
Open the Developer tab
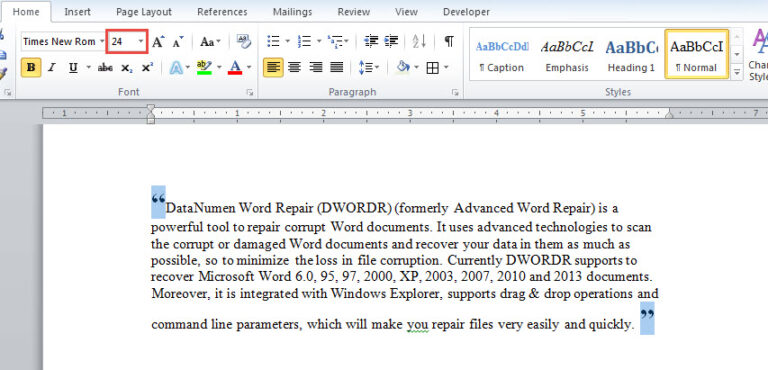point(466,12)
